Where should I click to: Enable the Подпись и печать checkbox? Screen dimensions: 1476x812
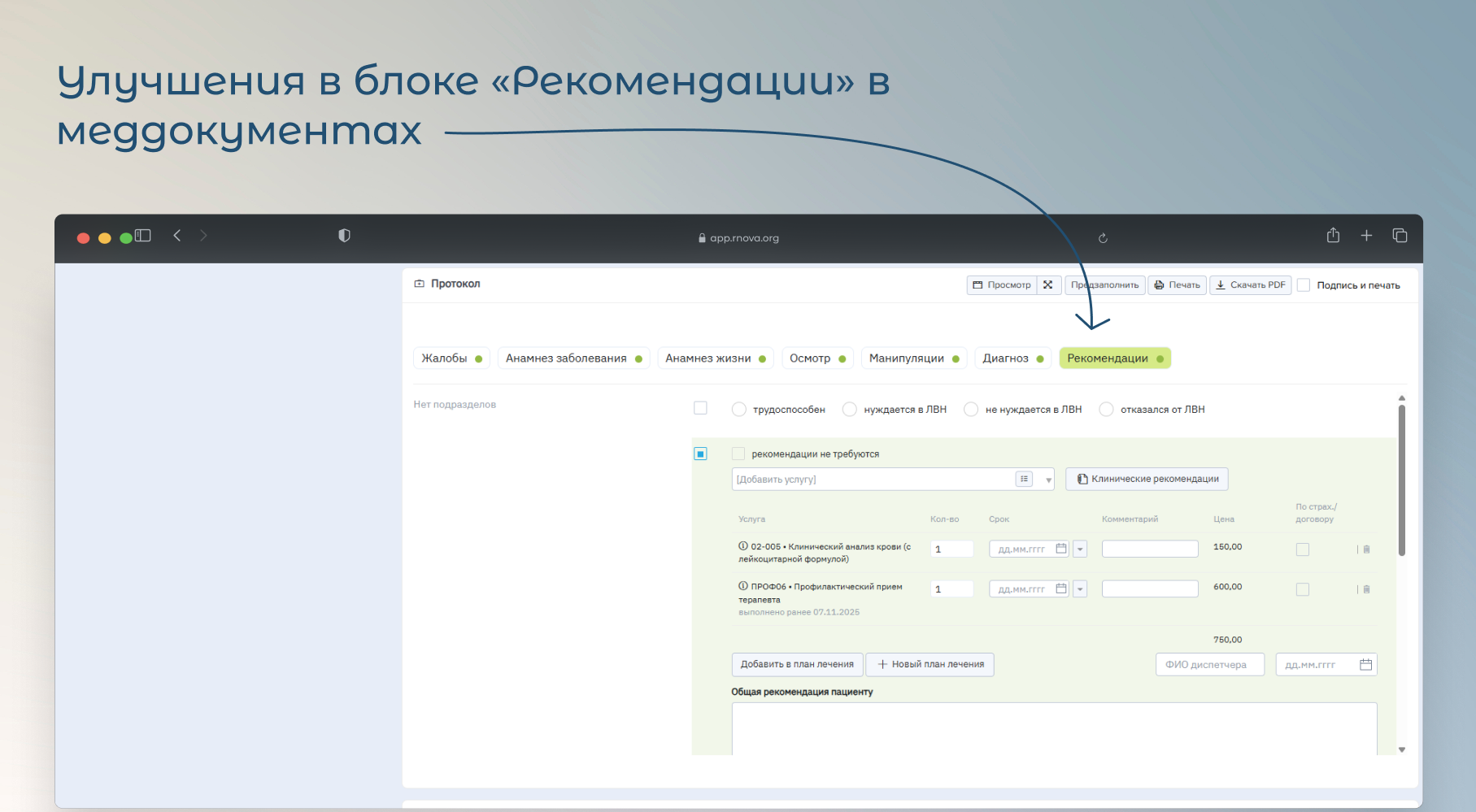pos(1304,285)
